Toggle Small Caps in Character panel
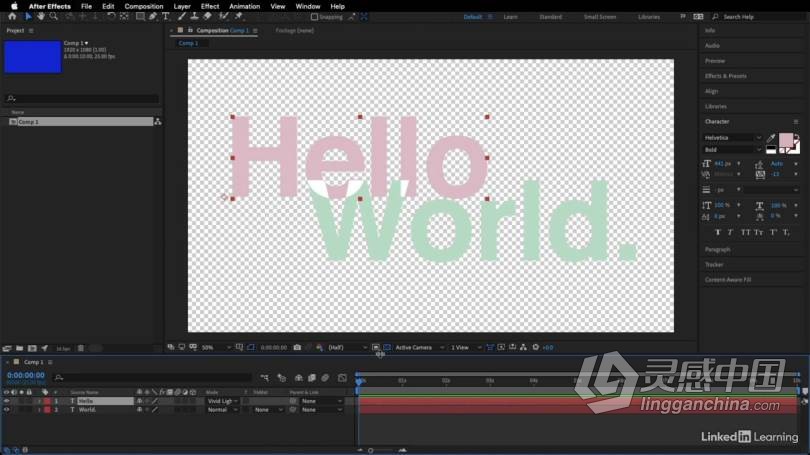Image resolution: width=810 pixels, height=455 pixels. pos(758,233)
